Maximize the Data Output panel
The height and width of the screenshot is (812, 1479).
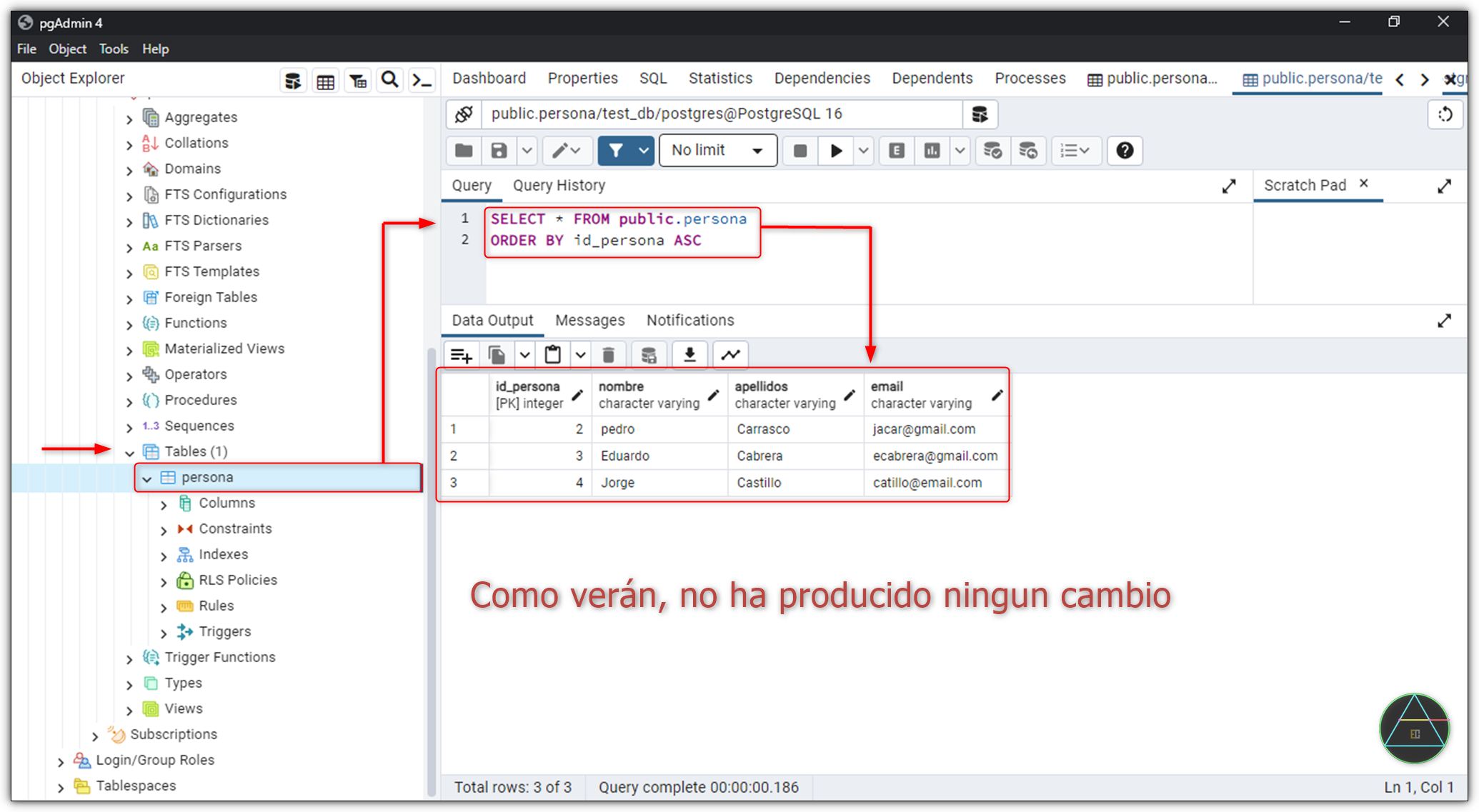pyautogui.click(x=1444, y=321)
